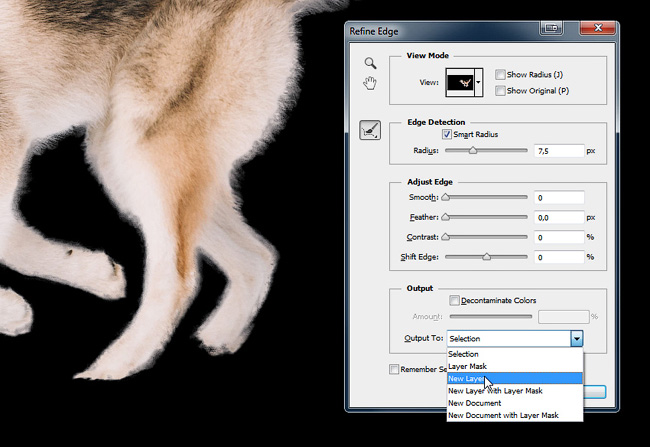Choose New Document with Layer Mask option
This screenshot has width=650, height=447.
click(x=515, y=415)
